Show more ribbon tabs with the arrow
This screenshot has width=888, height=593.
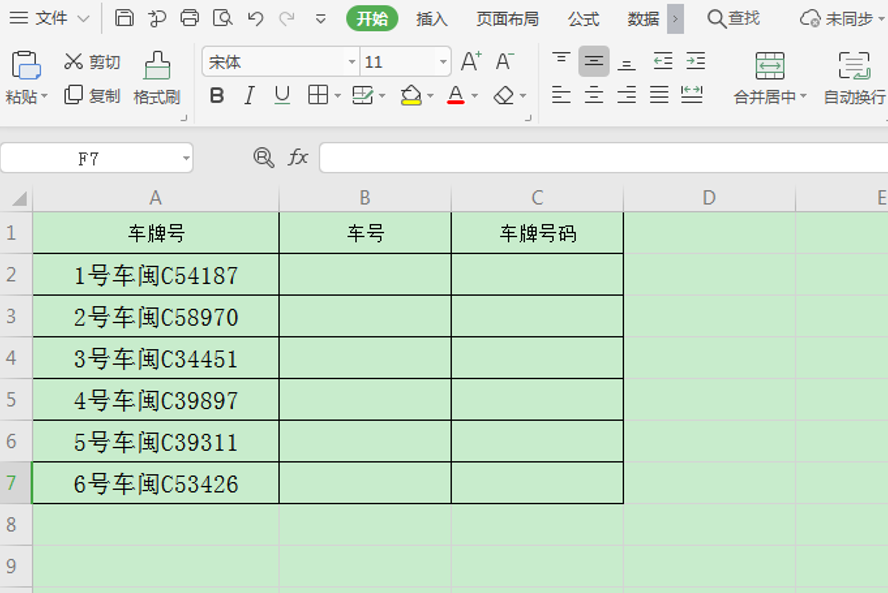point(675,19)
